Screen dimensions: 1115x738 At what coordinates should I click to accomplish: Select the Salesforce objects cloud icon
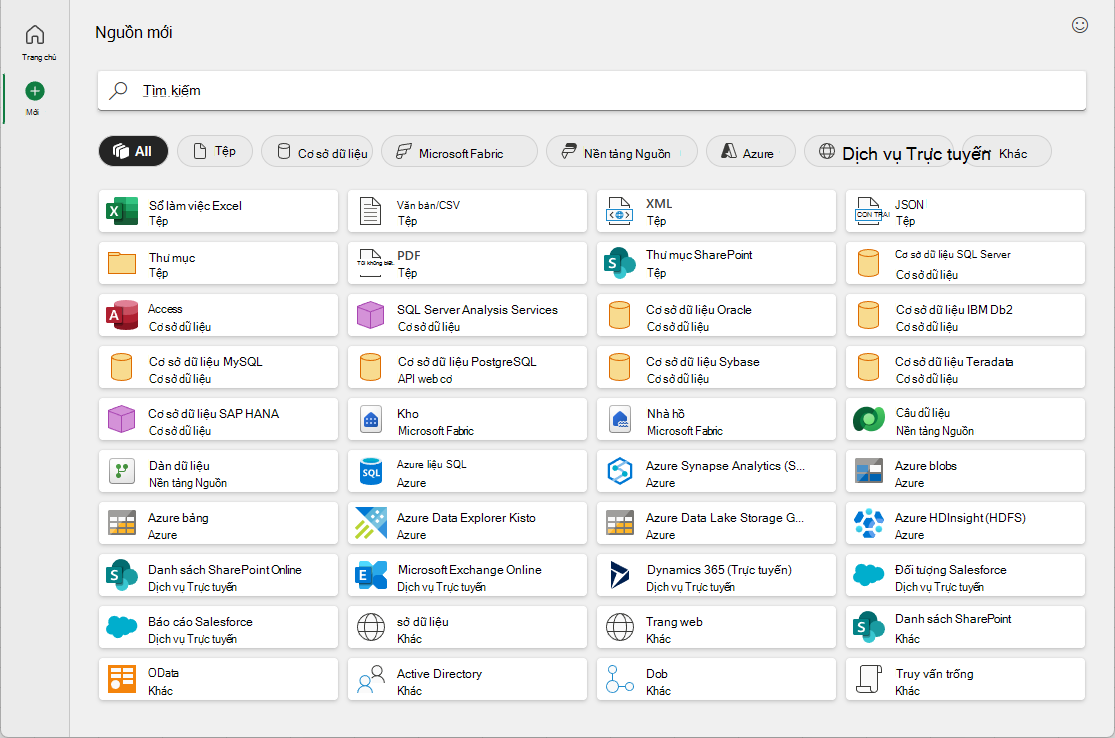coord(868,574)
